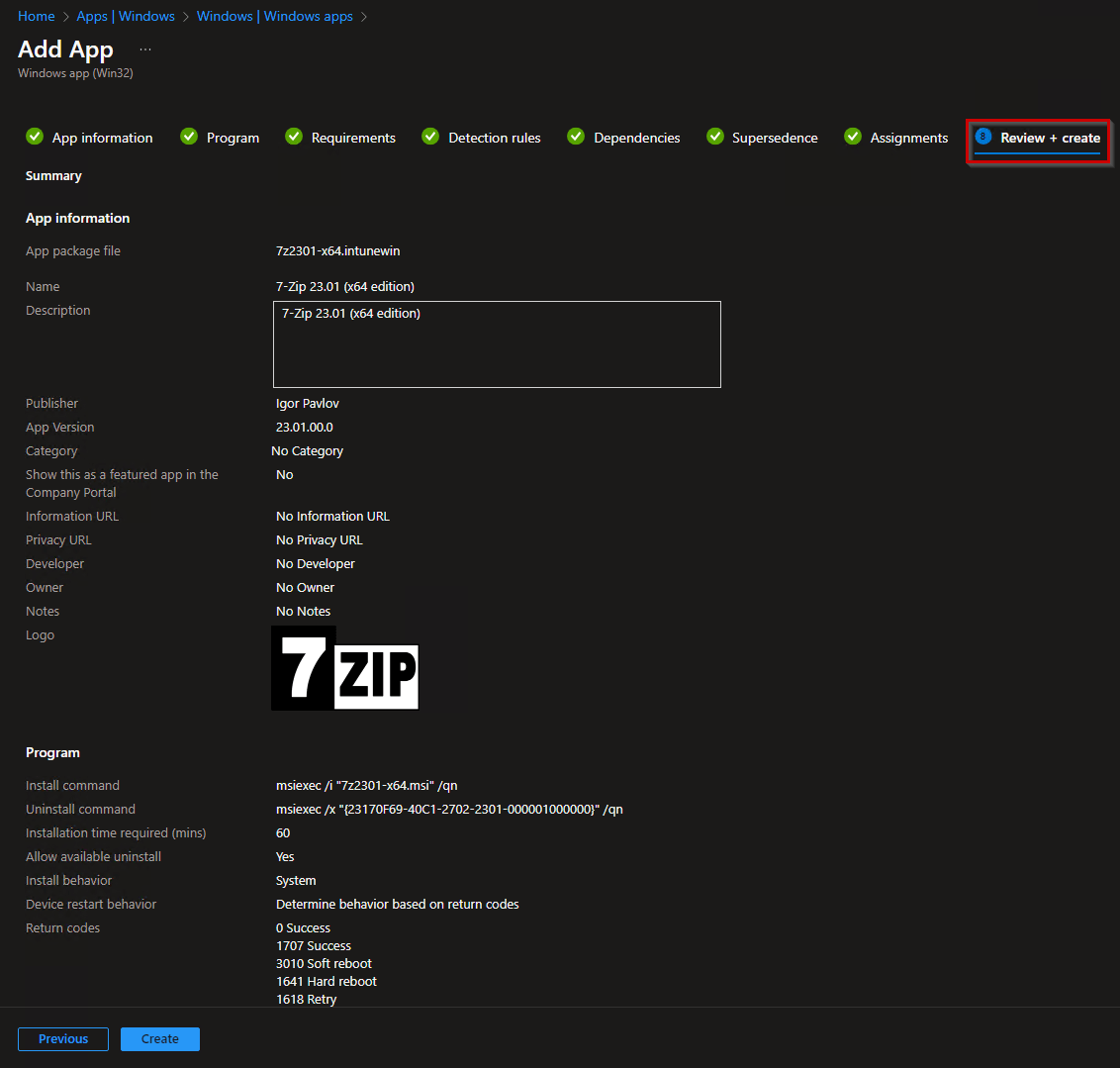Open Windows | Windows apps breadcrumb
1120x1068 pixels.
point(274,17)
